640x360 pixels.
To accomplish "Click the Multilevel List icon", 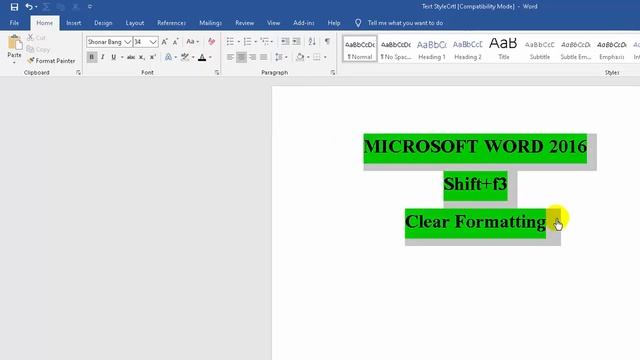I will click(264, 42).
